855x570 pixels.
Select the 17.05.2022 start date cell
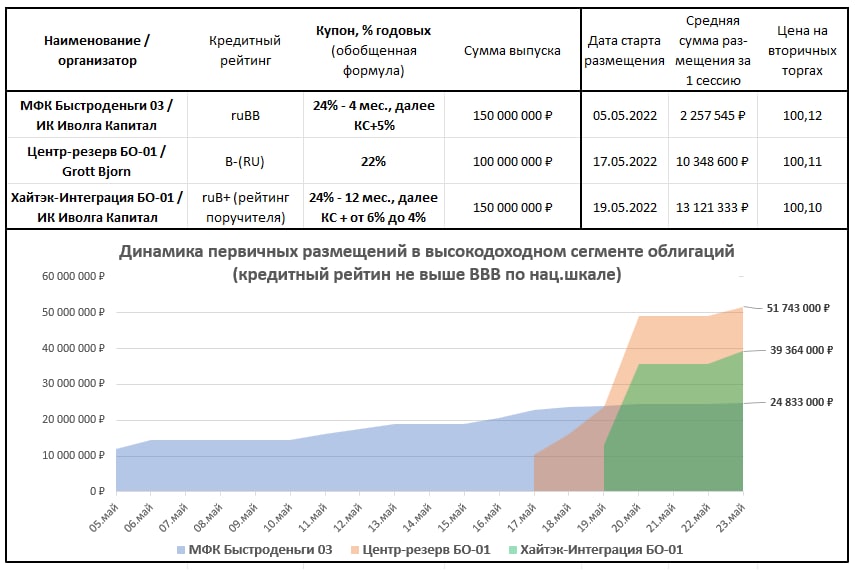(x=625, y=161)
